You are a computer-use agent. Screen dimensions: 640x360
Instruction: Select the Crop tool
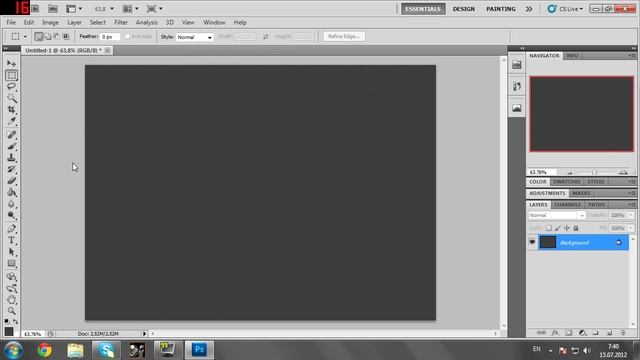[11, 109]
